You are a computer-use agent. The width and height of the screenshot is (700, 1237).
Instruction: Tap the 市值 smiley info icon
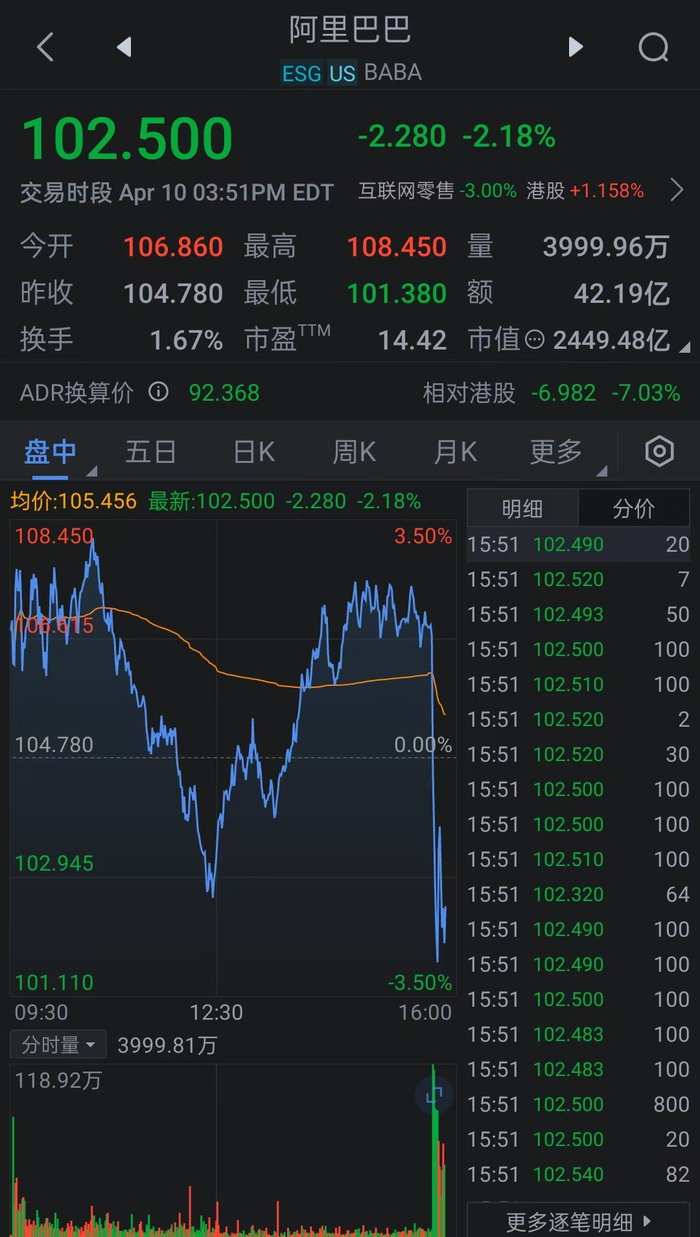[x=534, y=340]
